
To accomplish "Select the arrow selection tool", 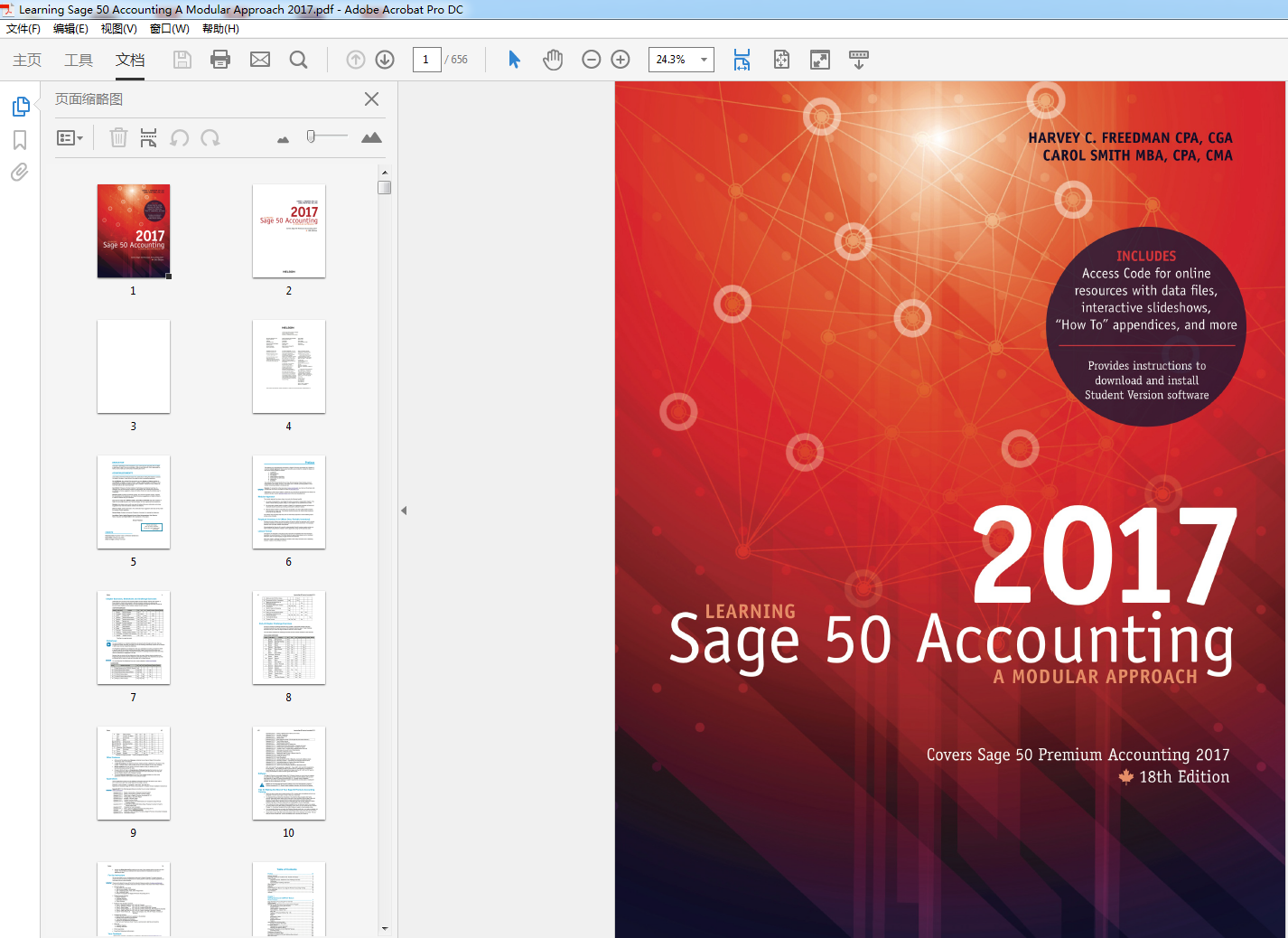I will click(514, 60).
